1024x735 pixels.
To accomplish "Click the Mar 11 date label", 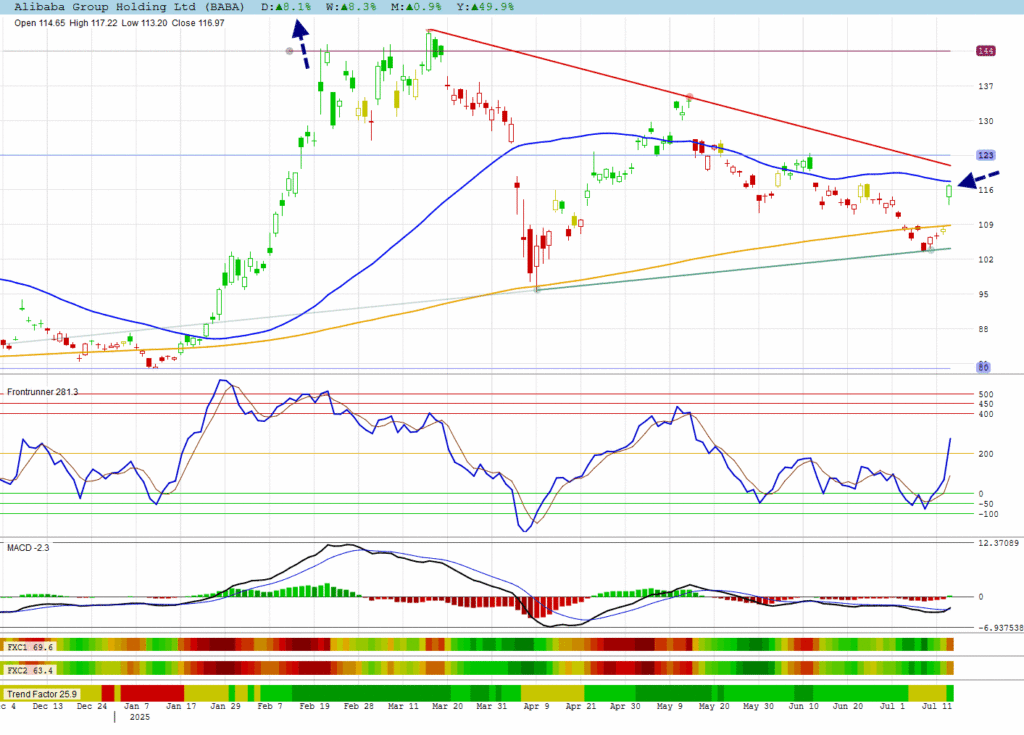I will pos(403,706).
